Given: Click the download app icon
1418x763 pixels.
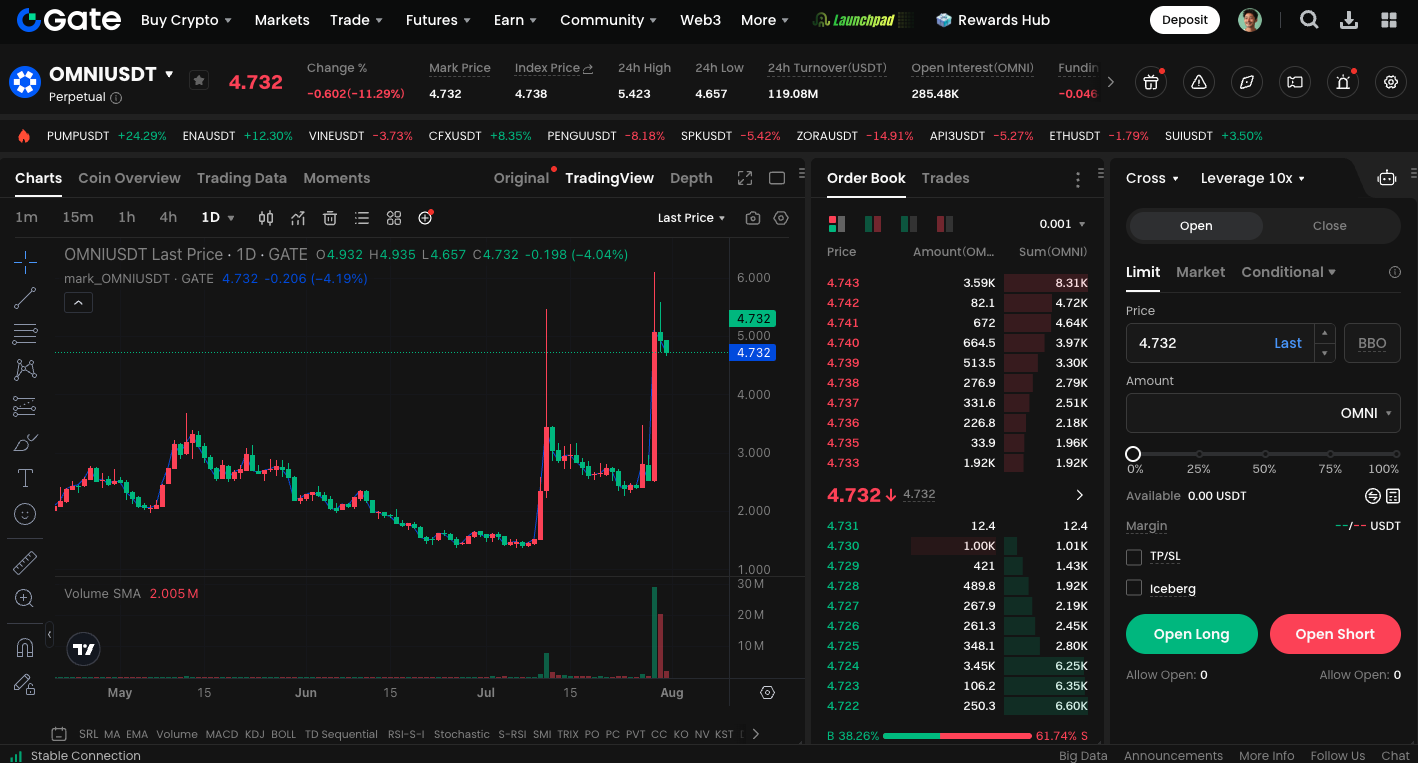Looking at the screenshot, I should [1349, 20].
